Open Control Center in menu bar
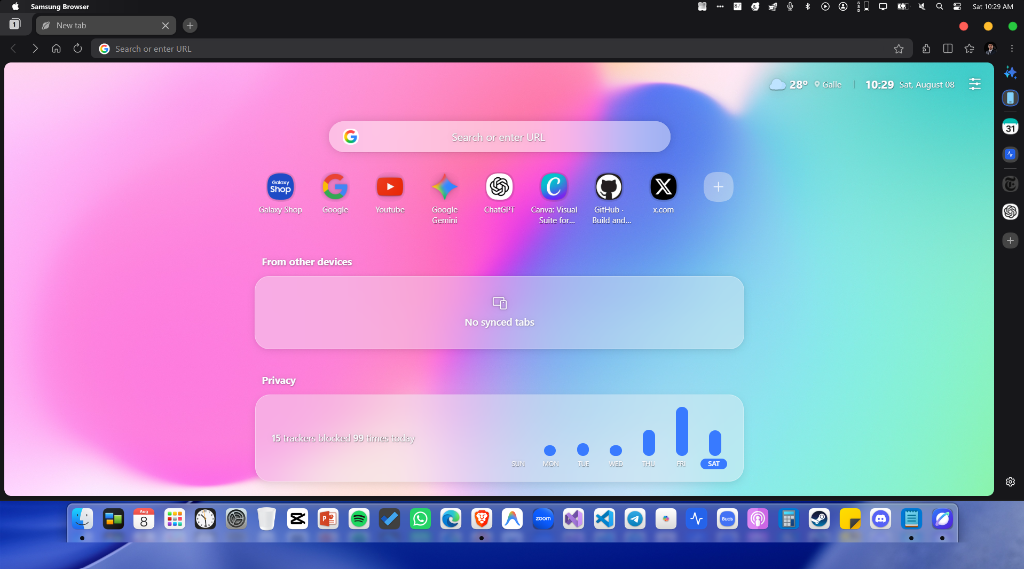 [x=957, y=7]
